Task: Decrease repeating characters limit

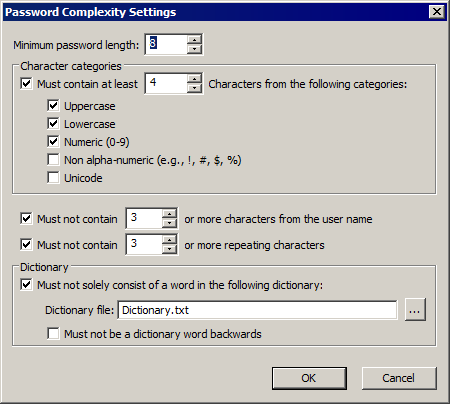Action: [x=170, y=249]
